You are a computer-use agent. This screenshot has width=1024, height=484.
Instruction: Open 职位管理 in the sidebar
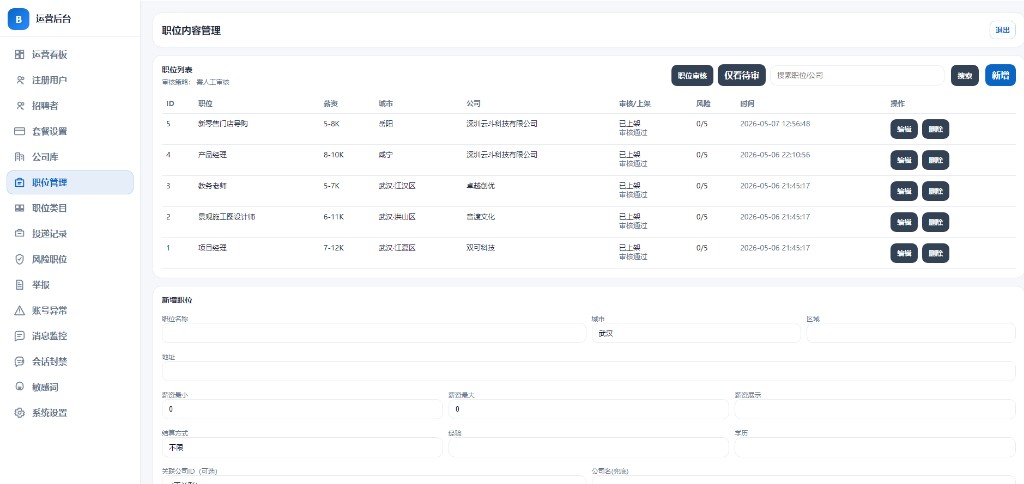[70, 182]
